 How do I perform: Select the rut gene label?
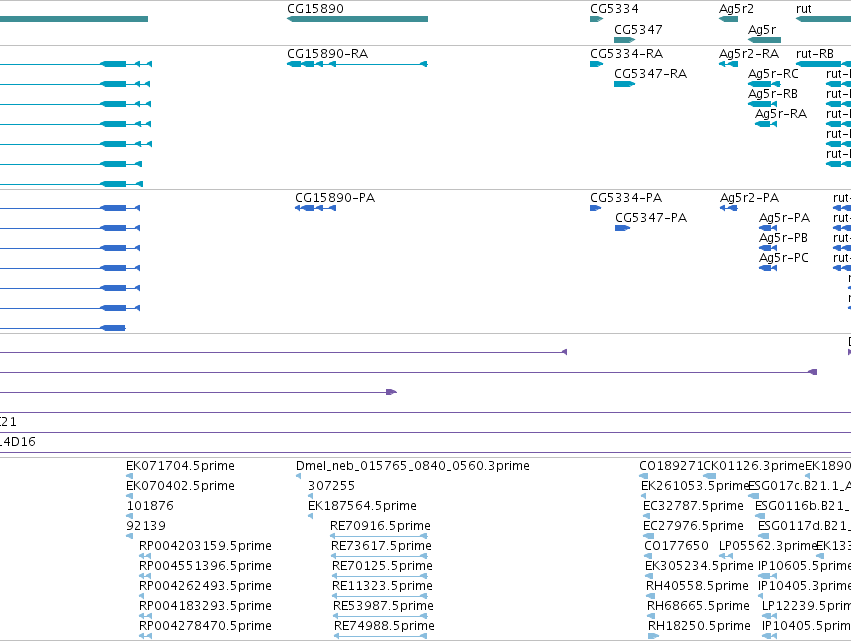pyautogui.click(x=804, y=9)
